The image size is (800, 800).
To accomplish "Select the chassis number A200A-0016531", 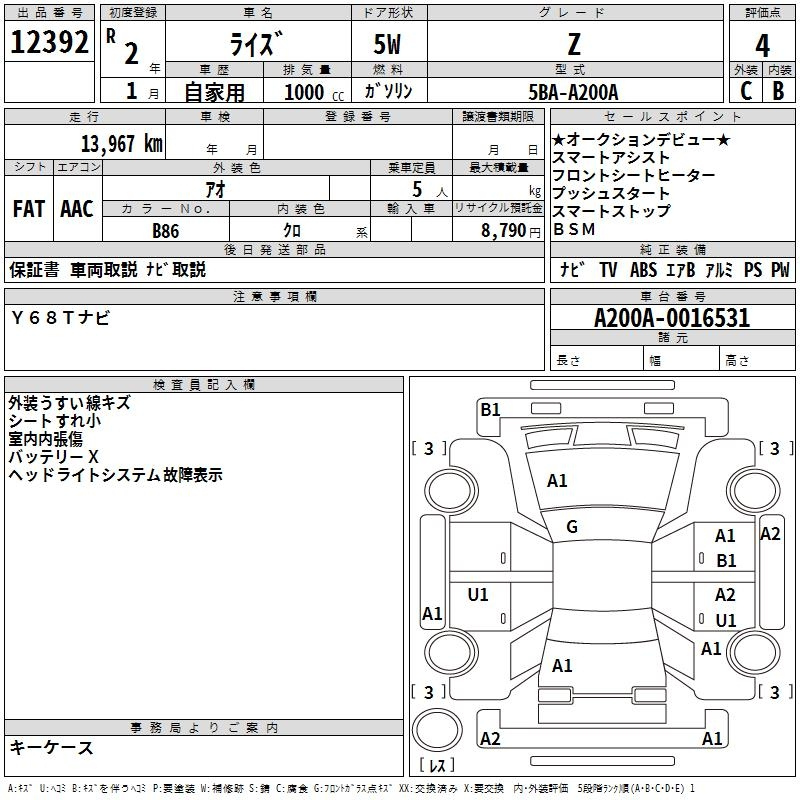I will click(672, 318).
